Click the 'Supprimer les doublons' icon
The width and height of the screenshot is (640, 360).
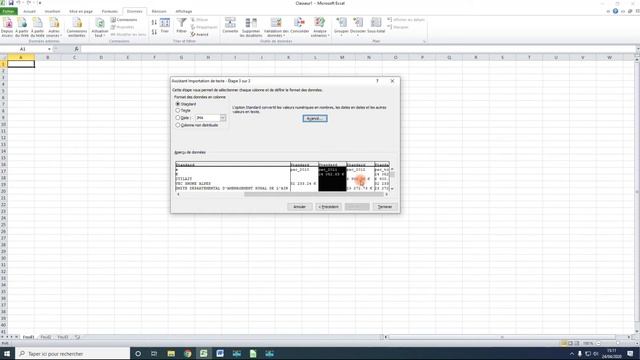[x=251, y=27]
